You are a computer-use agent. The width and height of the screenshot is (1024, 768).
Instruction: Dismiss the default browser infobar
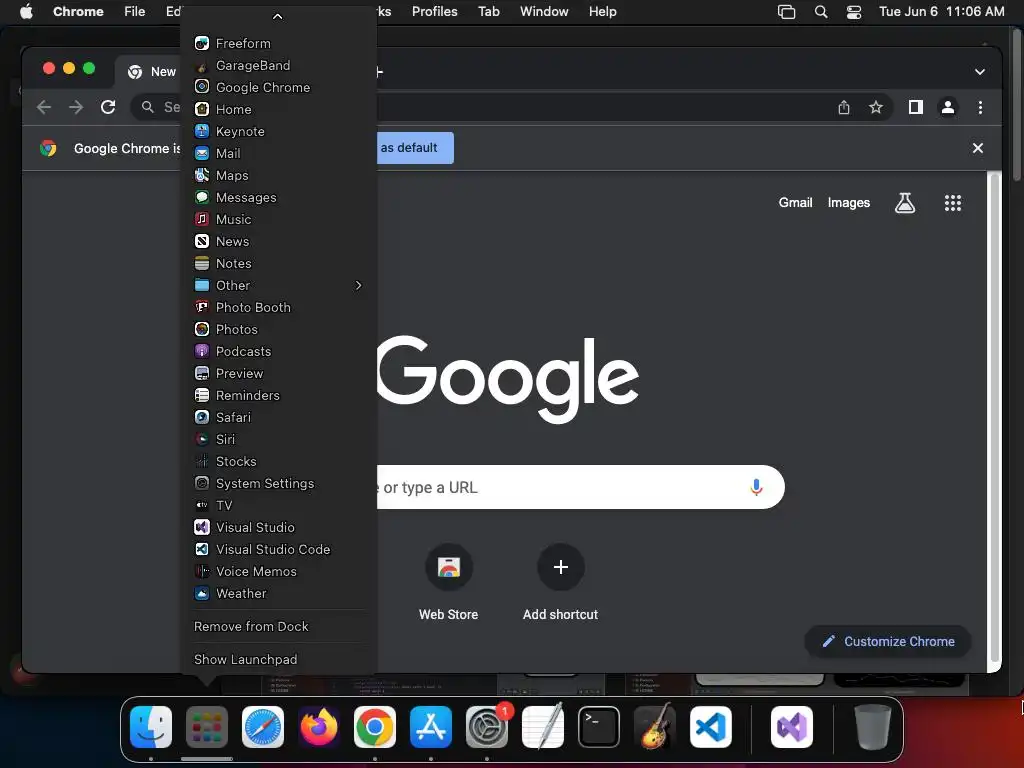click(x=978, y=148)
